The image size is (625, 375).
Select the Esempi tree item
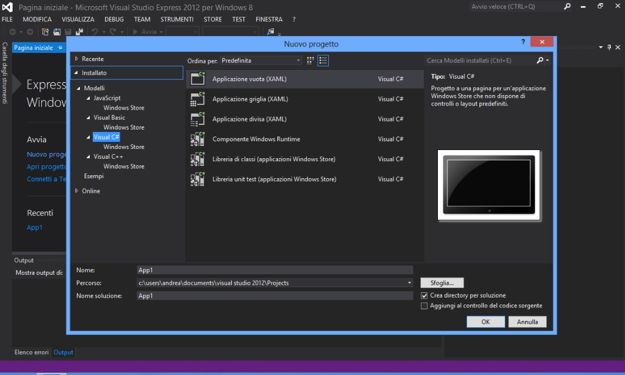pos(94,176)
